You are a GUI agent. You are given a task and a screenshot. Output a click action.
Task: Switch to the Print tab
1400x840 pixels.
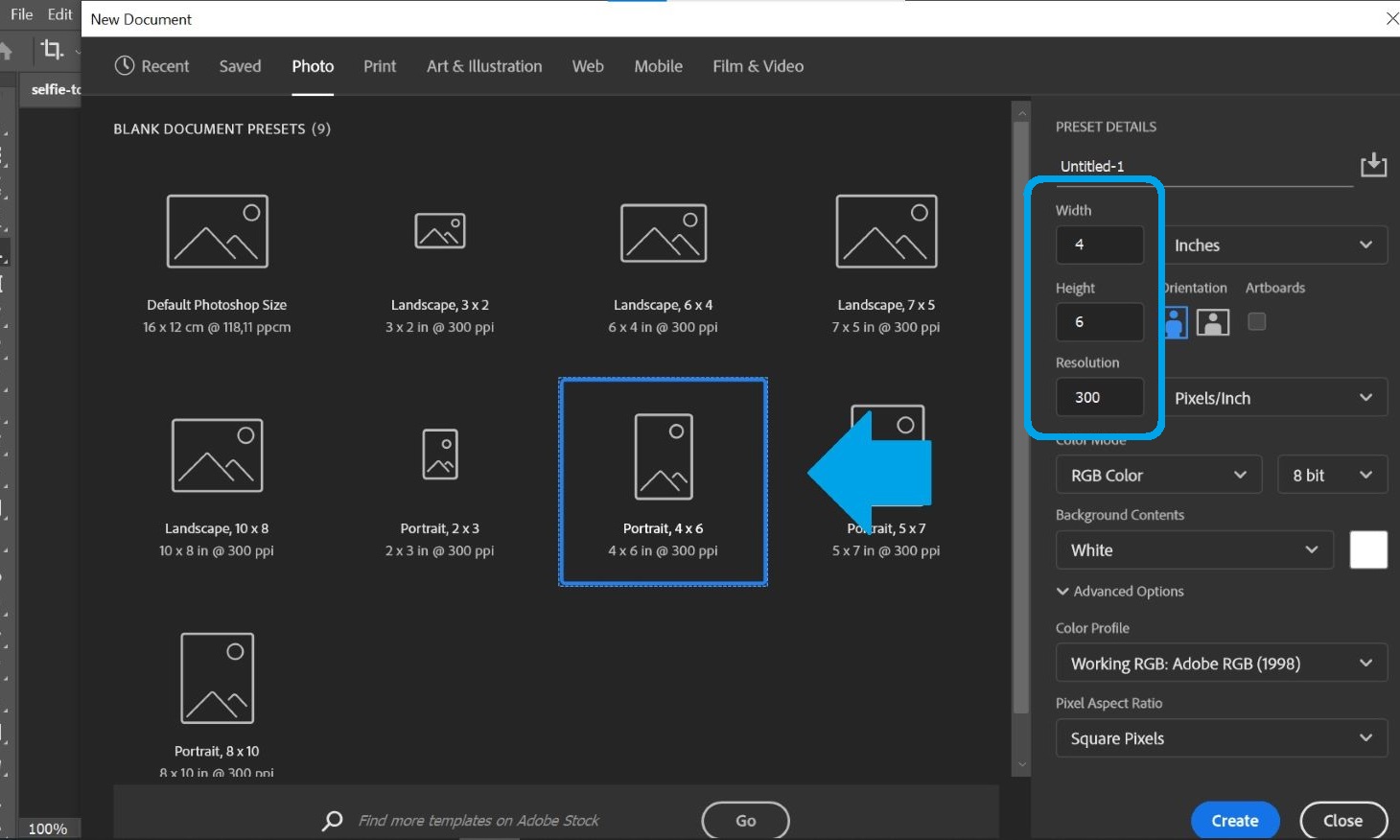tap(380, 66)
